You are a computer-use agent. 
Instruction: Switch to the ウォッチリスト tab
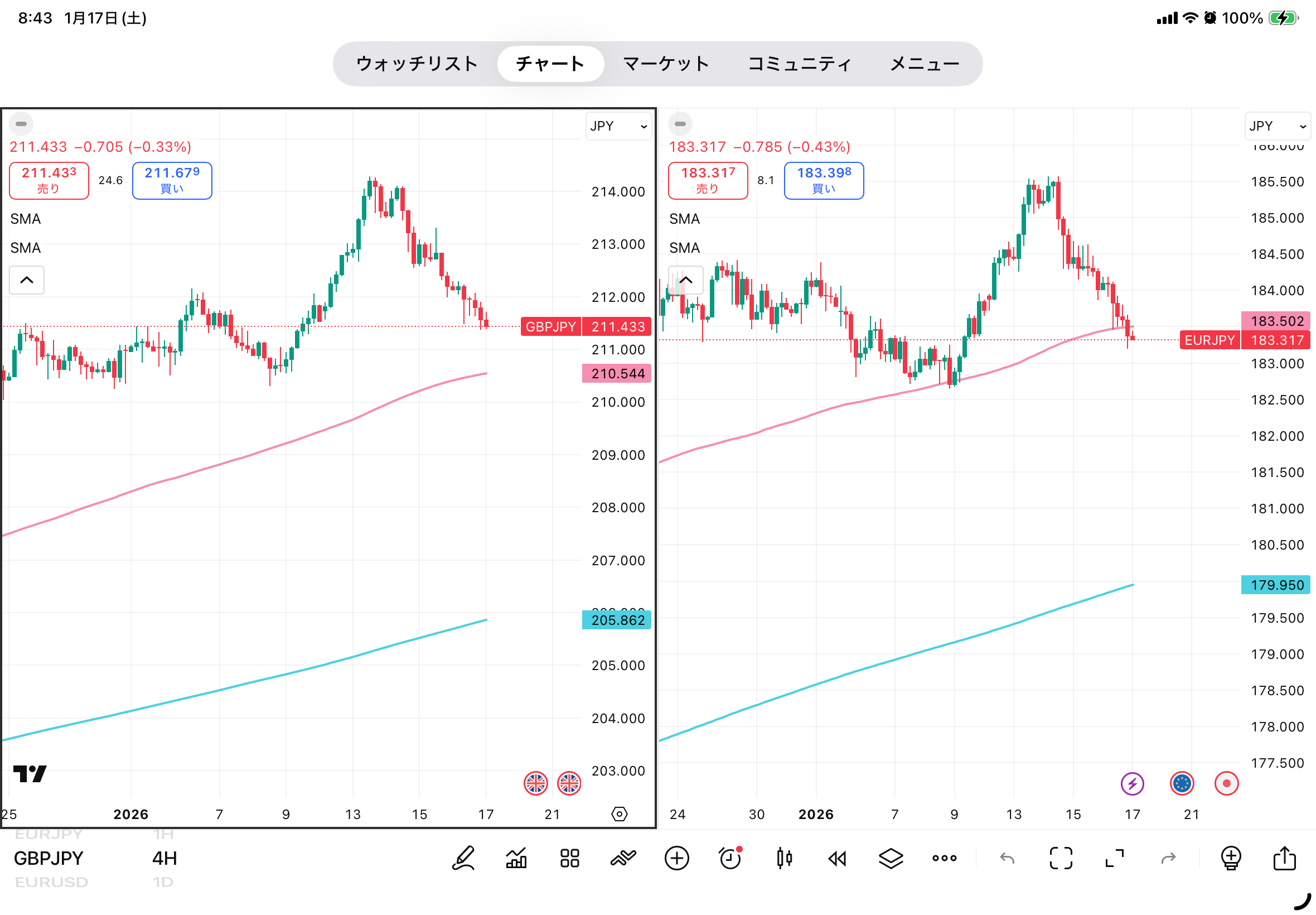(417, 64)
